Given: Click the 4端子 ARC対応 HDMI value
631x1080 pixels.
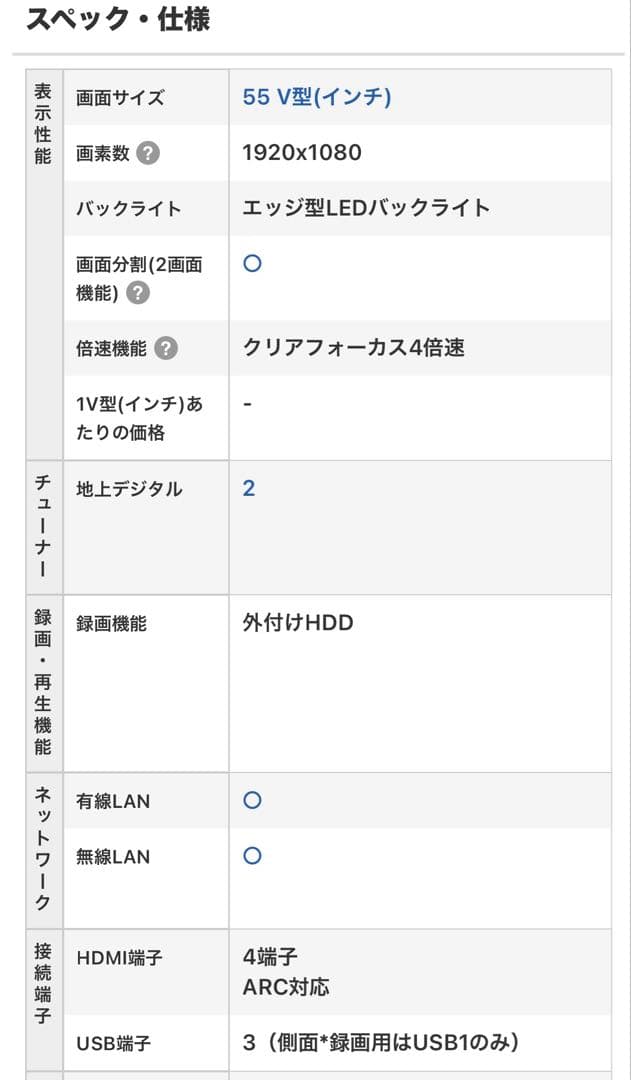Looking at the screenshot, I should point(290,970).
